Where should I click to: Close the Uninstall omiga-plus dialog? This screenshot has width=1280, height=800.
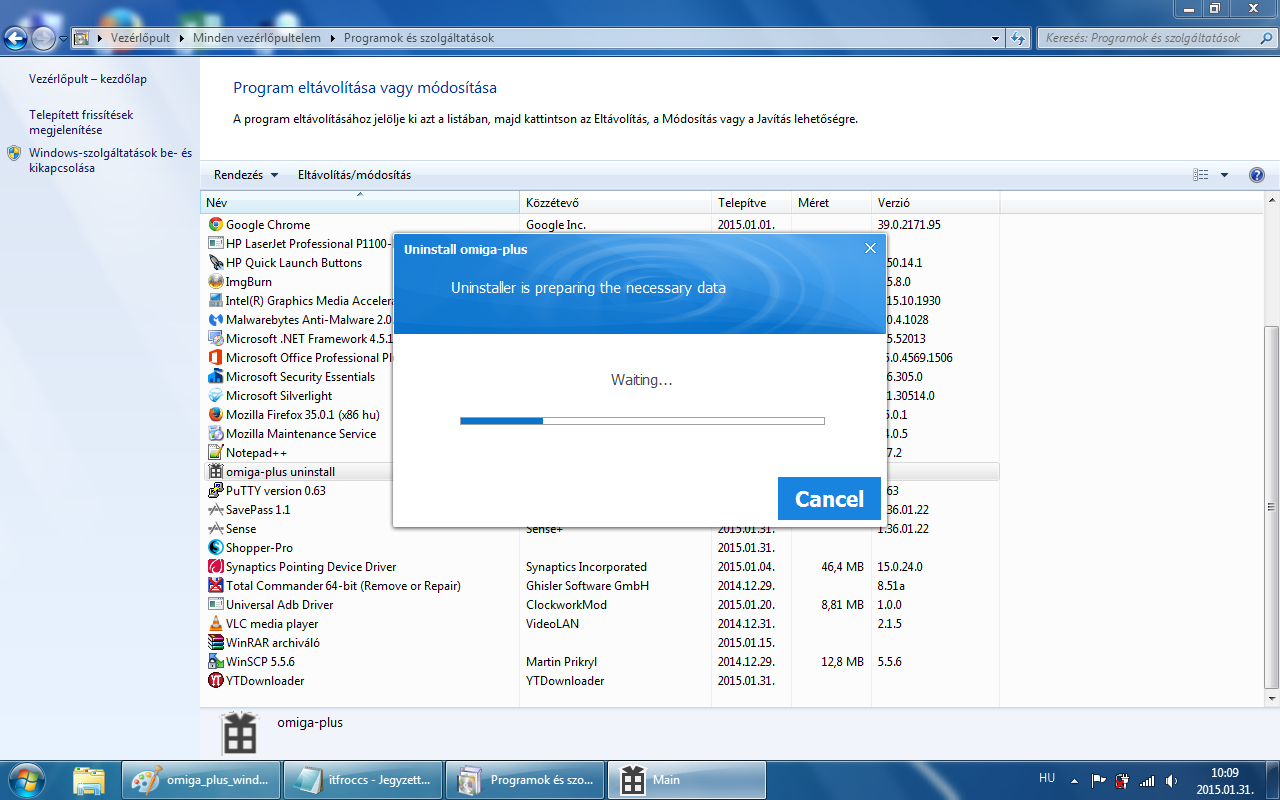870,249
